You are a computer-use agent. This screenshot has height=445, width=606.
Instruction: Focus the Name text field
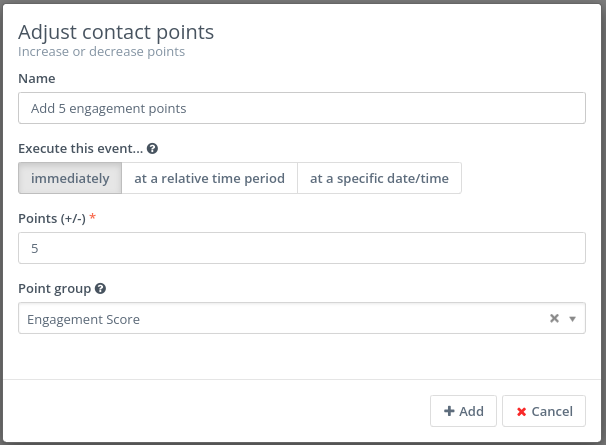click(x=302, y=108)
